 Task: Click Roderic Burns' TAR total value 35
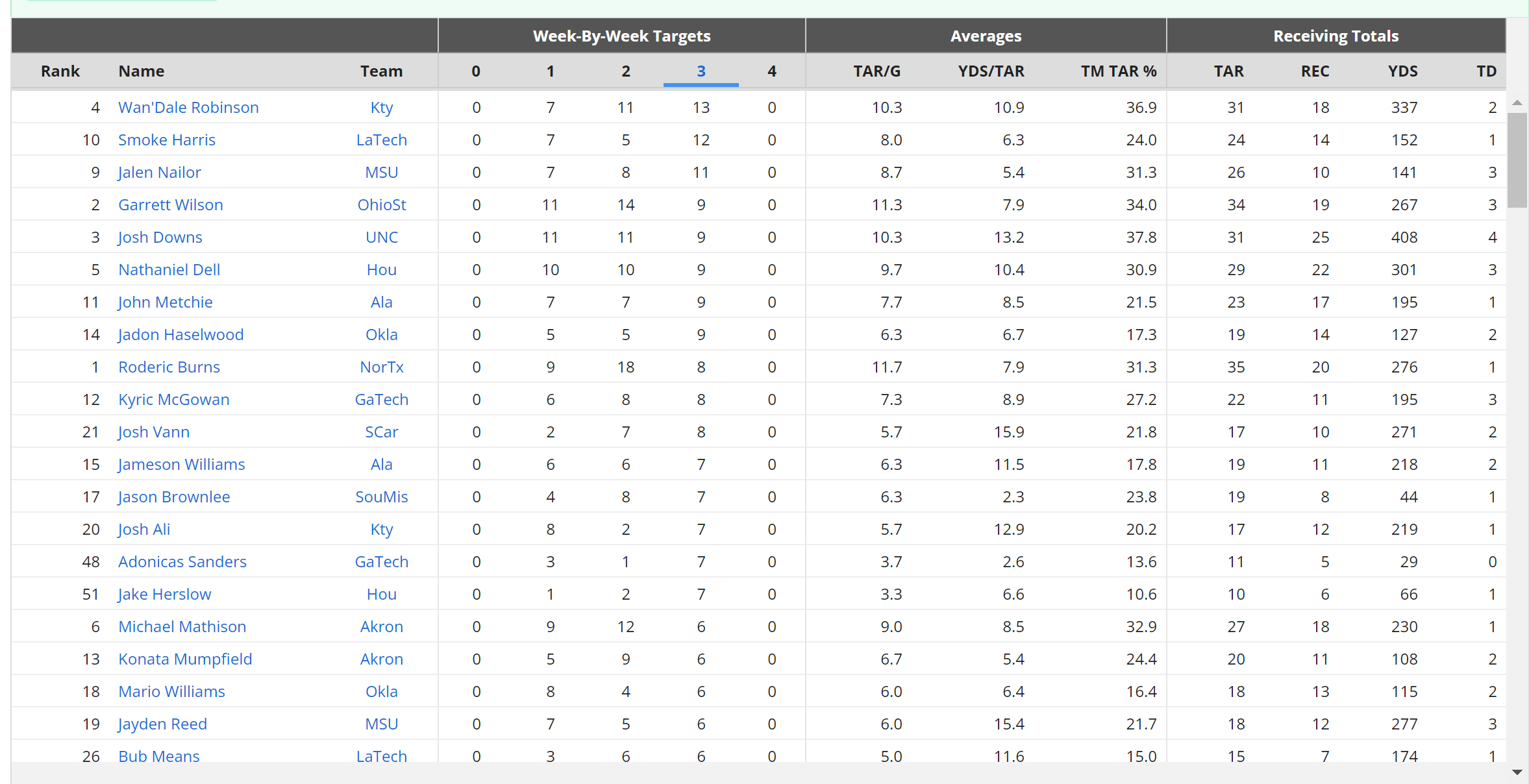[1236, 367]
